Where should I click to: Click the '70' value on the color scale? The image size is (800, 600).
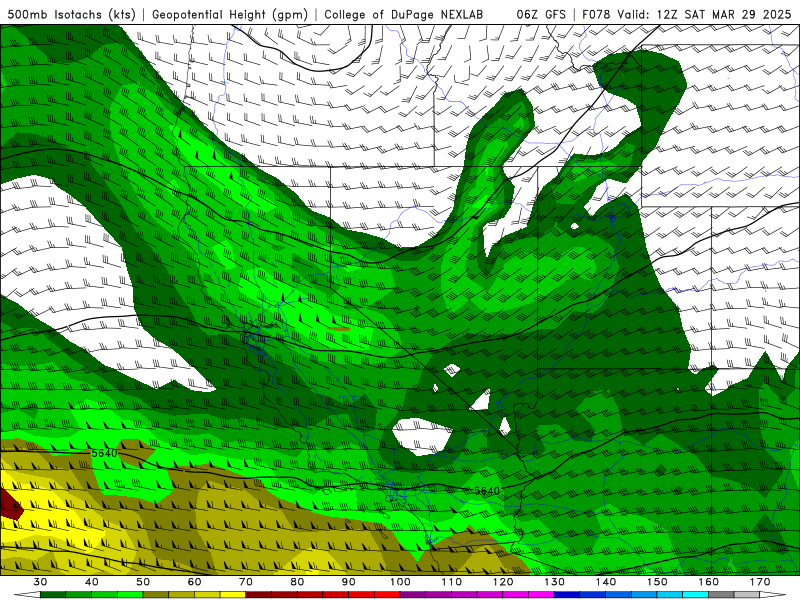[x=246, y=582]
